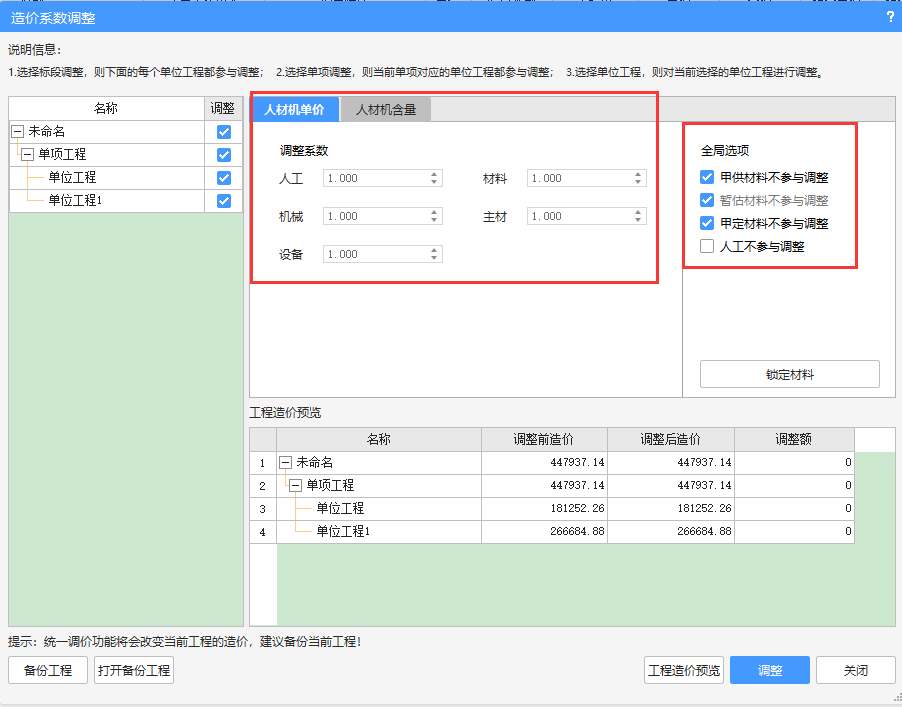902x707 pixels.
Task: Uncheck adjust box for 单位工程1 in left tree
Action: tap(224, 201)
